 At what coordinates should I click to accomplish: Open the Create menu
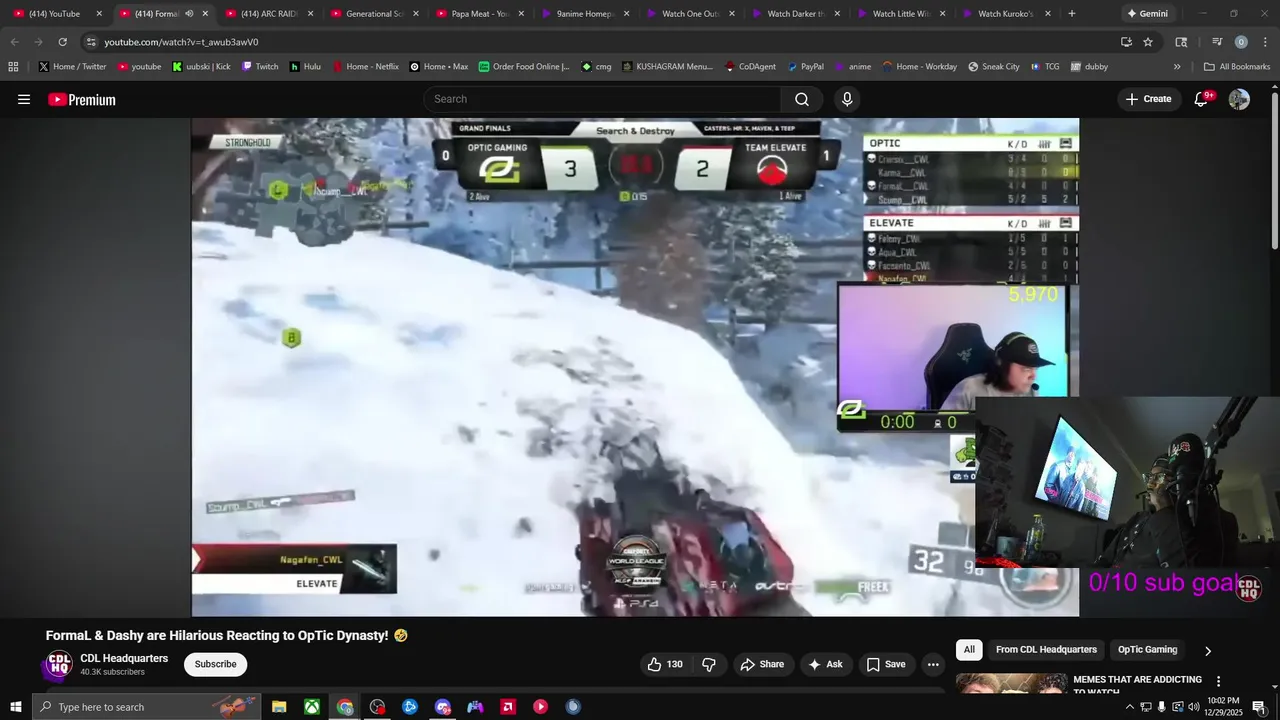pyautogui.click(x=1148, y=99)
